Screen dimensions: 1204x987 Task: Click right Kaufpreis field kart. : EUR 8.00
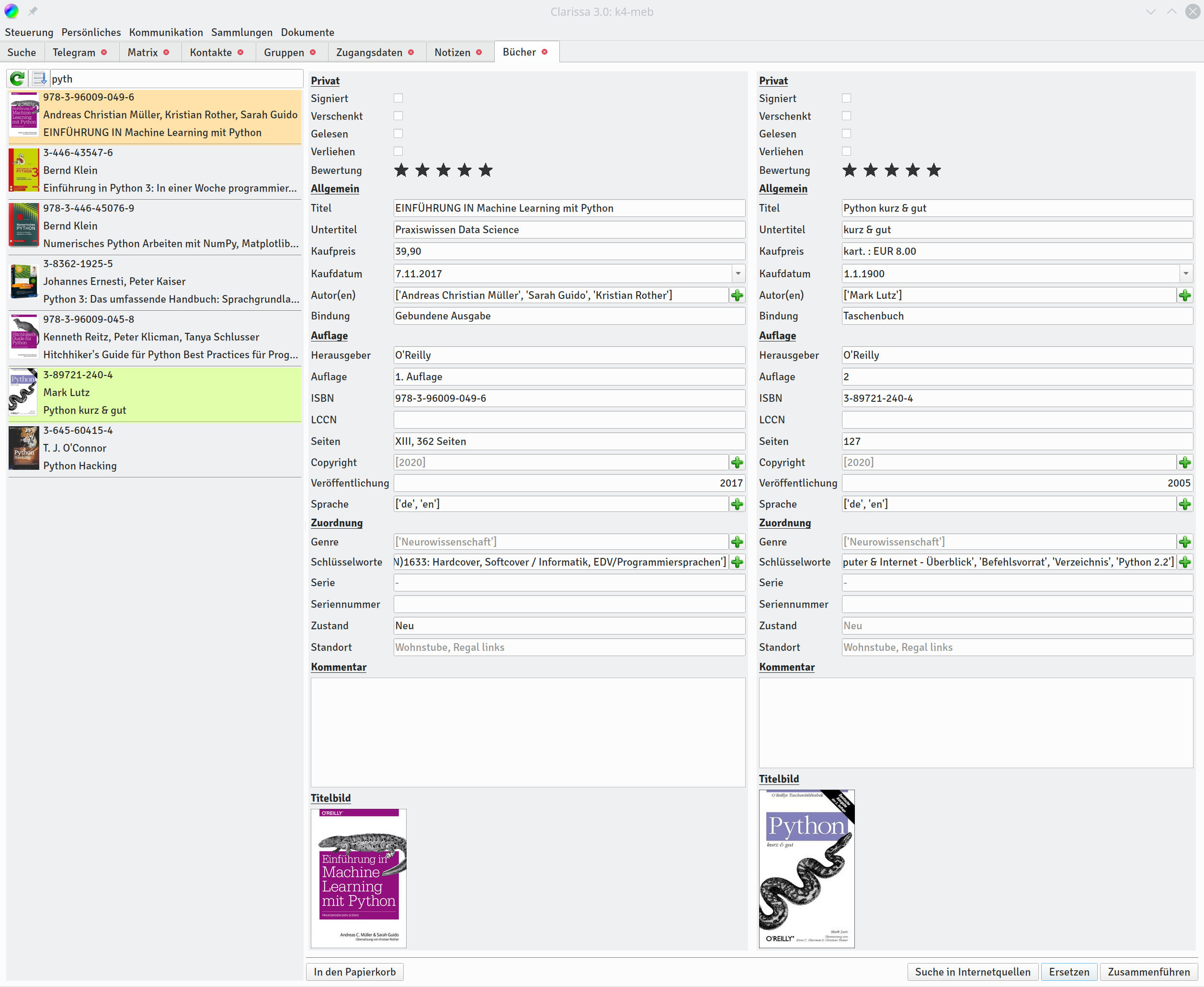click(x=1017, y=251)
